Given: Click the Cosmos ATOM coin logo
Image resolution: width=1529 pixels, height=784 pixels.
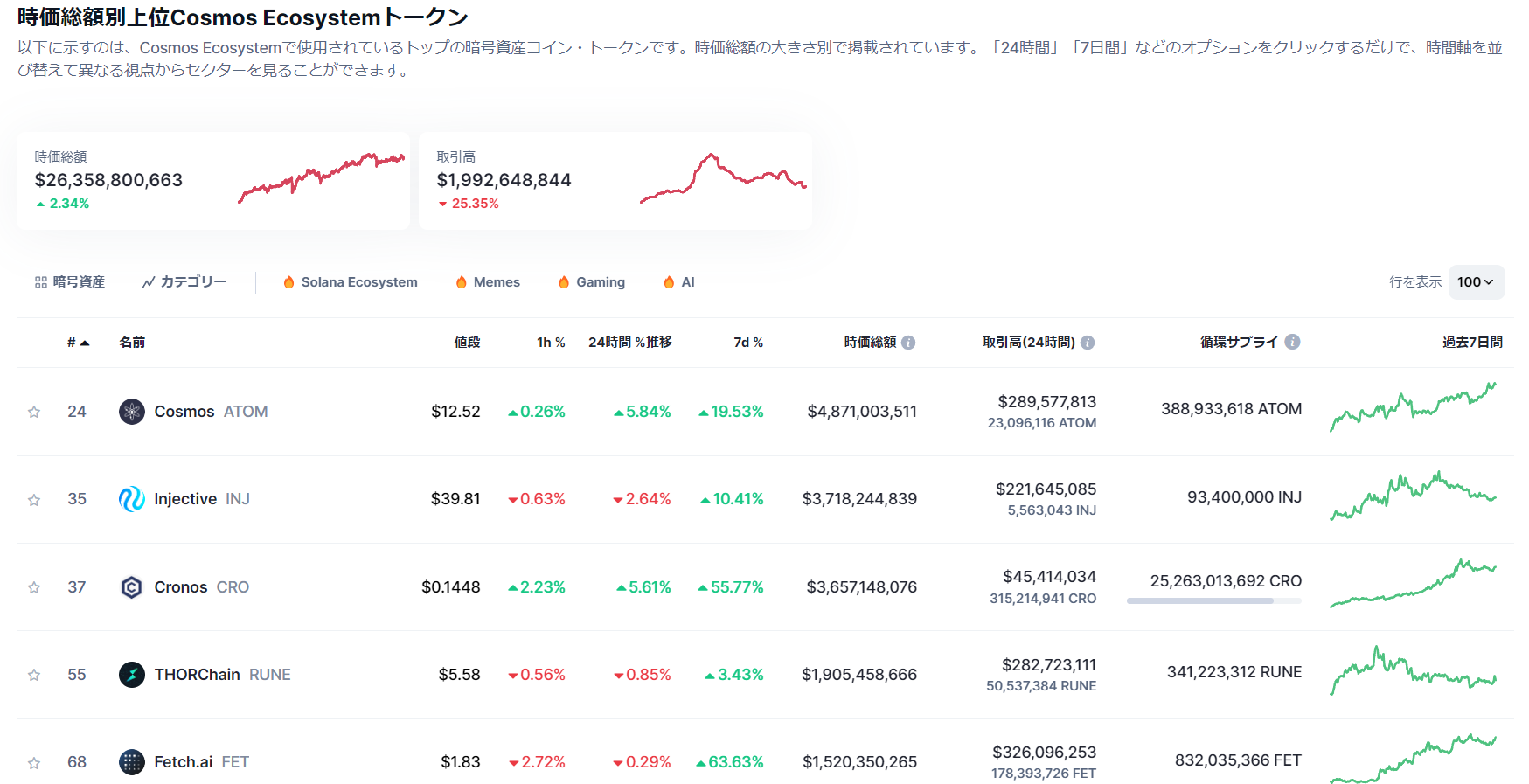Looking at the screenshot, I should pos(131,412).
